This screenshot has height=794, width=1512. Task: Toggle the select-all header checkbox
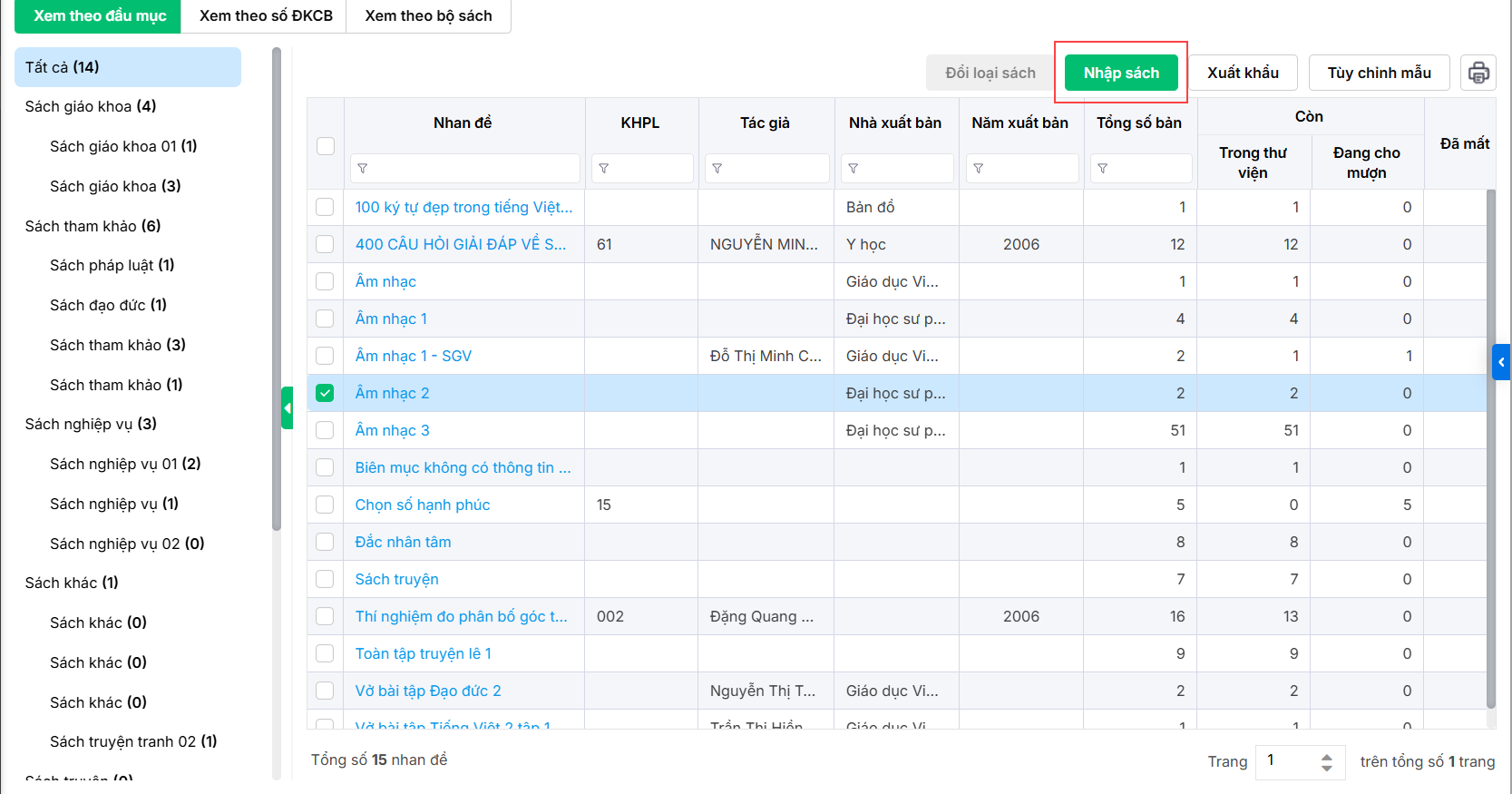(326, 146)
